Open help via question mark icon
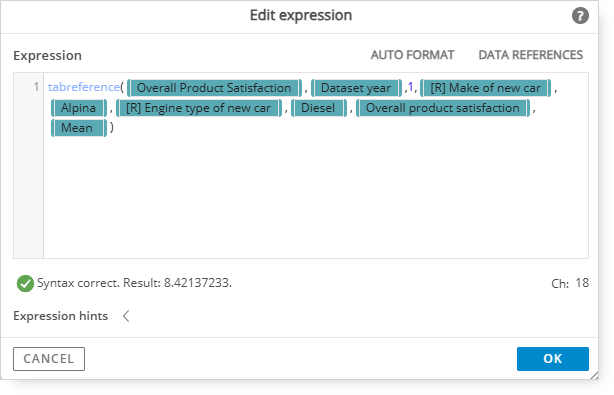Image resolution: width=614 pixels, height=395 pixels. pos(580,16)
